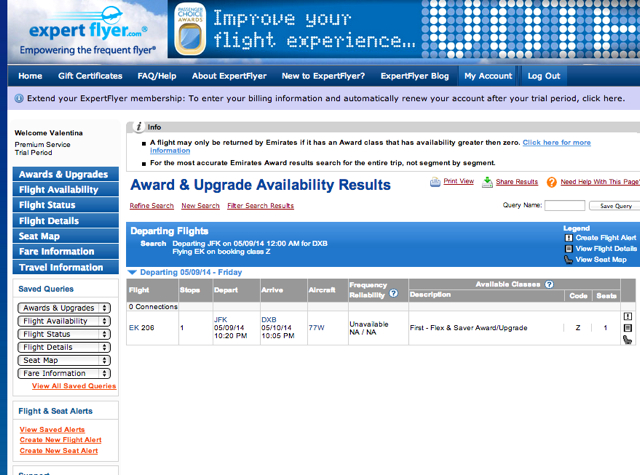Click the Create Flight Alert icon for EK 206
Image resolution: width=640 pixels, height=475 pixels.
628,316
